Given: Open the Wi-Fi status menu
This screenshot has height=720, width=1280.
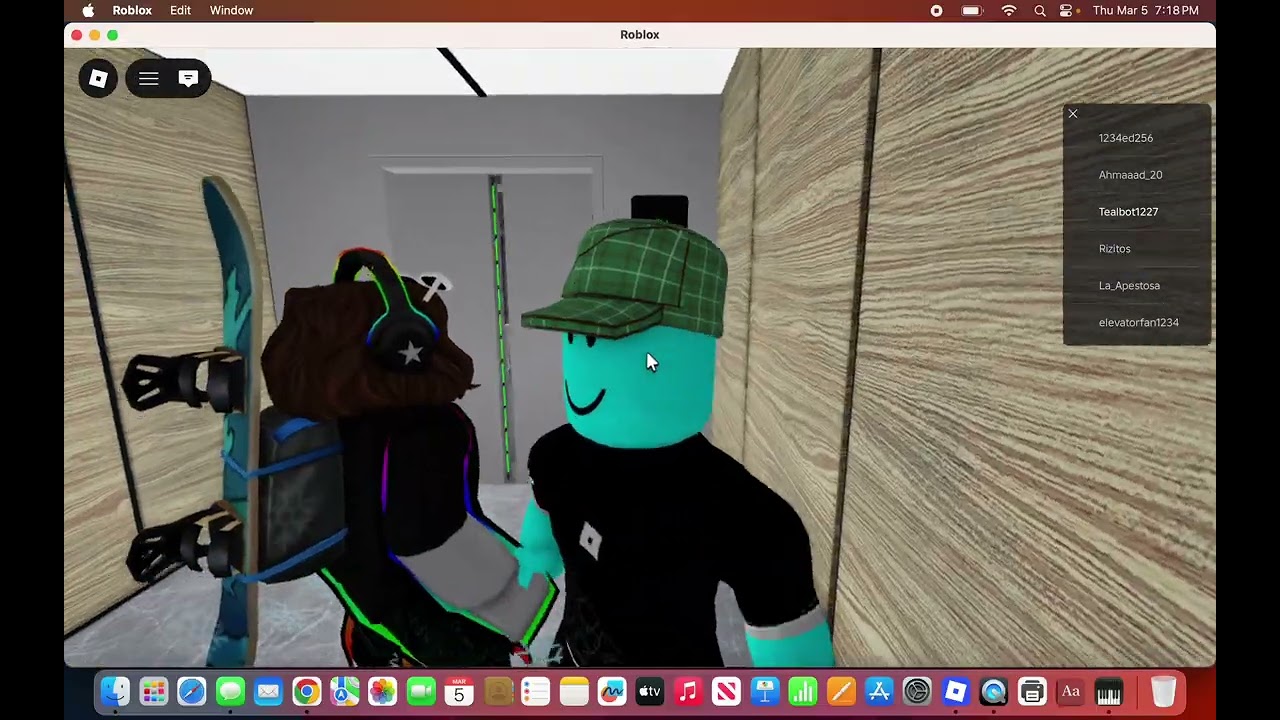Looking at the screenshot, I should (x=1009, y=10).
